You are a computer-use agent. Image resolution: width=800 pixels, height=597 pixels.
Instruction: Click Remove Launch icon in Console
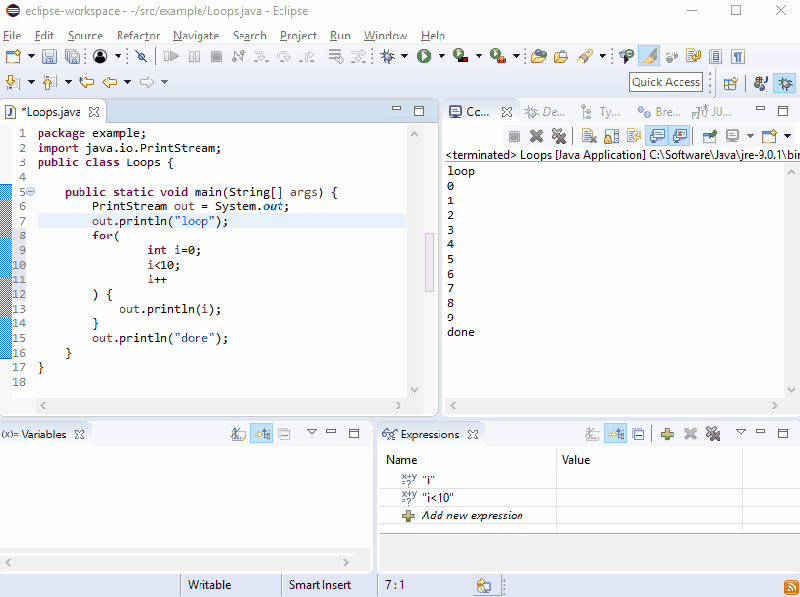536,136
